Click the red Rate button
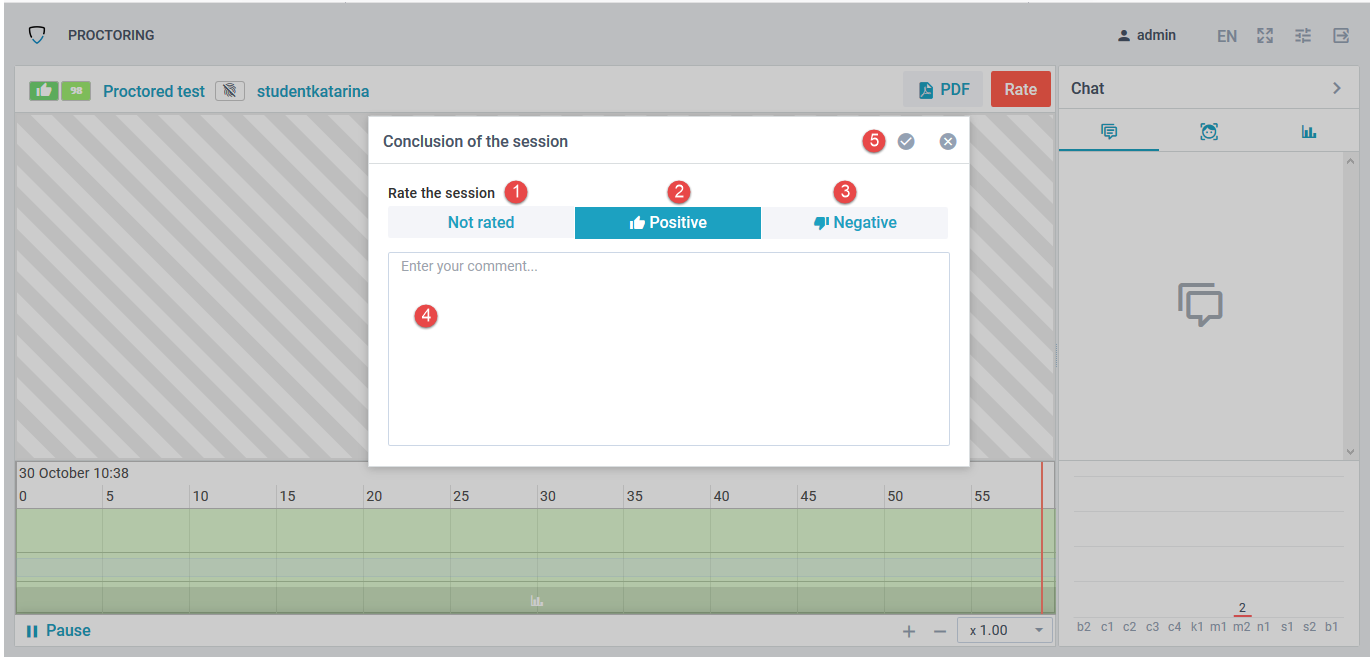 [1021, 90]
